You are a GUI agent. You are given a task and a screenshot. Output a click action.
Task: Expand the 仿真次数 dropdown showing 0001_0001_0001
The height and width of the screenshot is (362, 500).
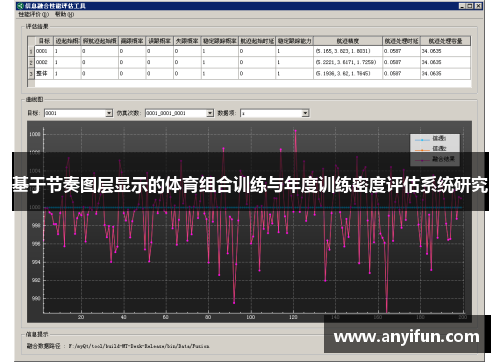pyautogui.click(x=210, y=113)
